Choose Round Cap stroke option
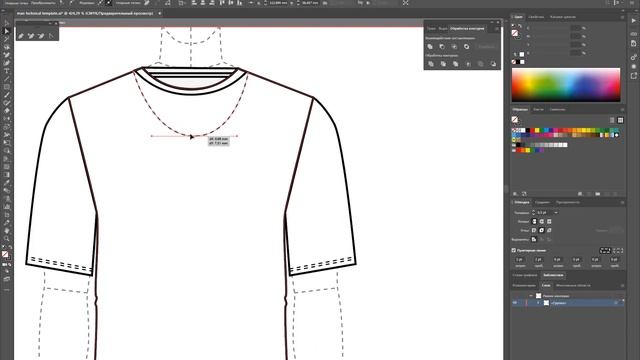Image resolution: width=640 pixels, height=360 pixels. click(542, 221)
